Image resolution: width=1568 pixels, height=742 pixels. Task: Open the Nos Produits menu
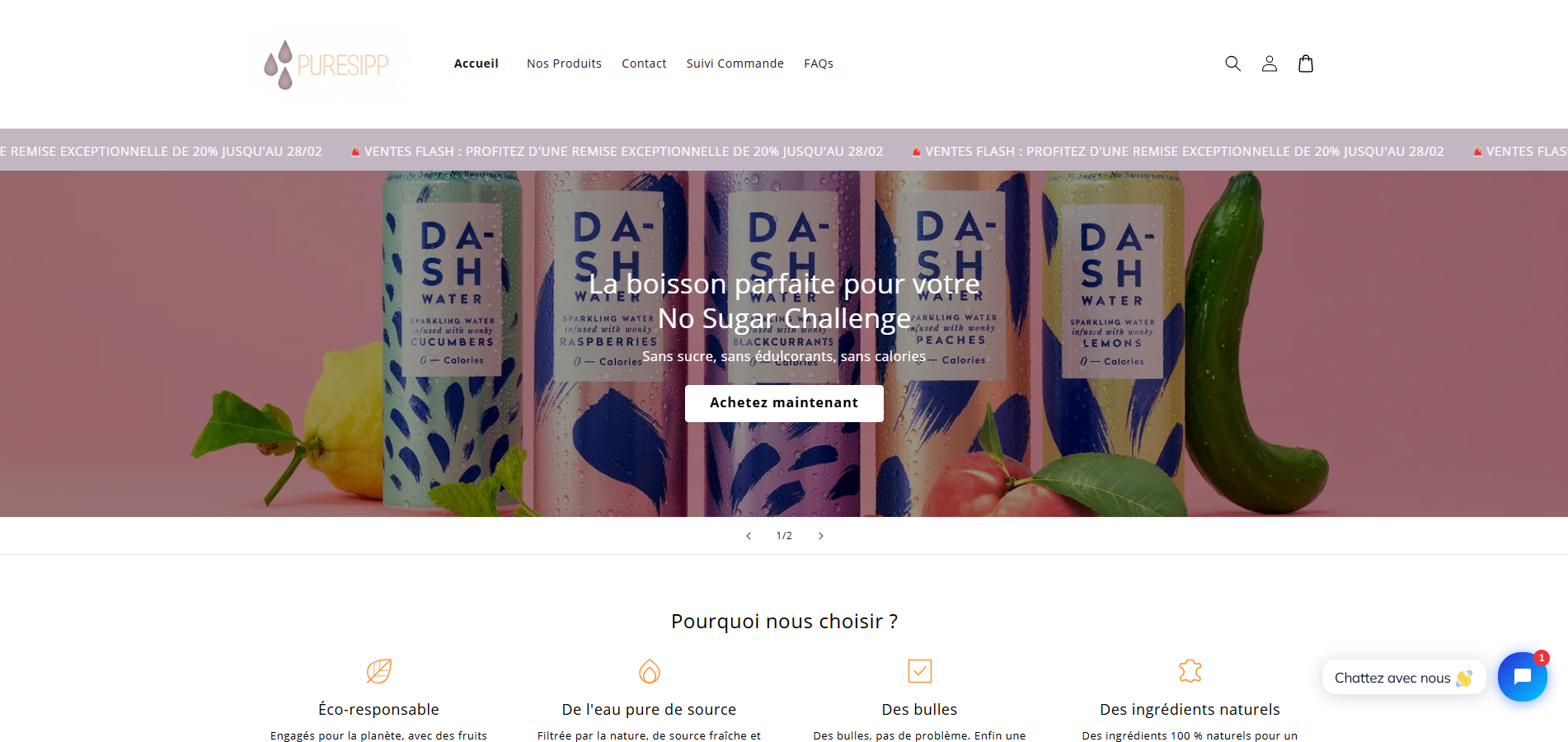[564, 63]
